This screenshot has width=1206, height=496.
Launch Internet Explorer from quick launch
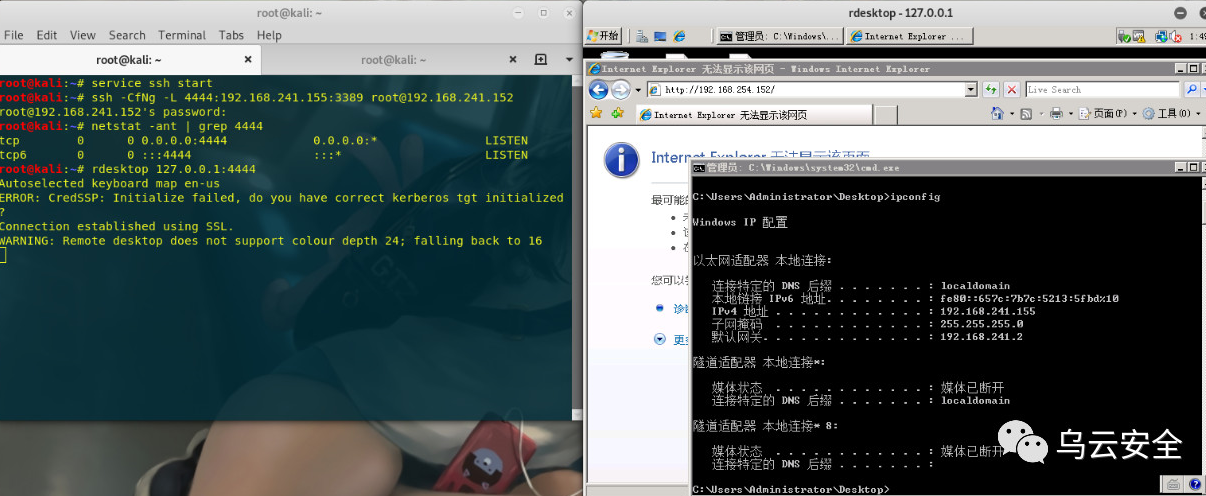coord(679,36)
